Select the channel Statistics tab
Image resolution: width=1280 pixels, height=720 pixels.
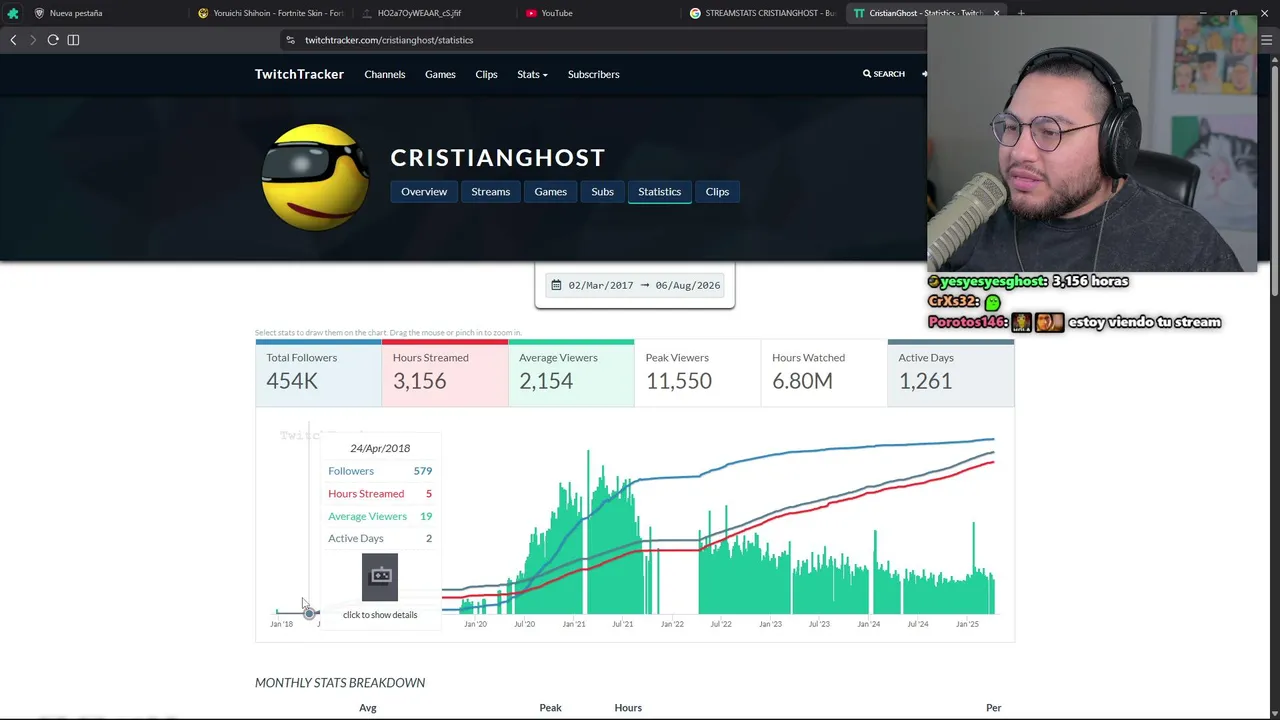[x=660, y=192]
